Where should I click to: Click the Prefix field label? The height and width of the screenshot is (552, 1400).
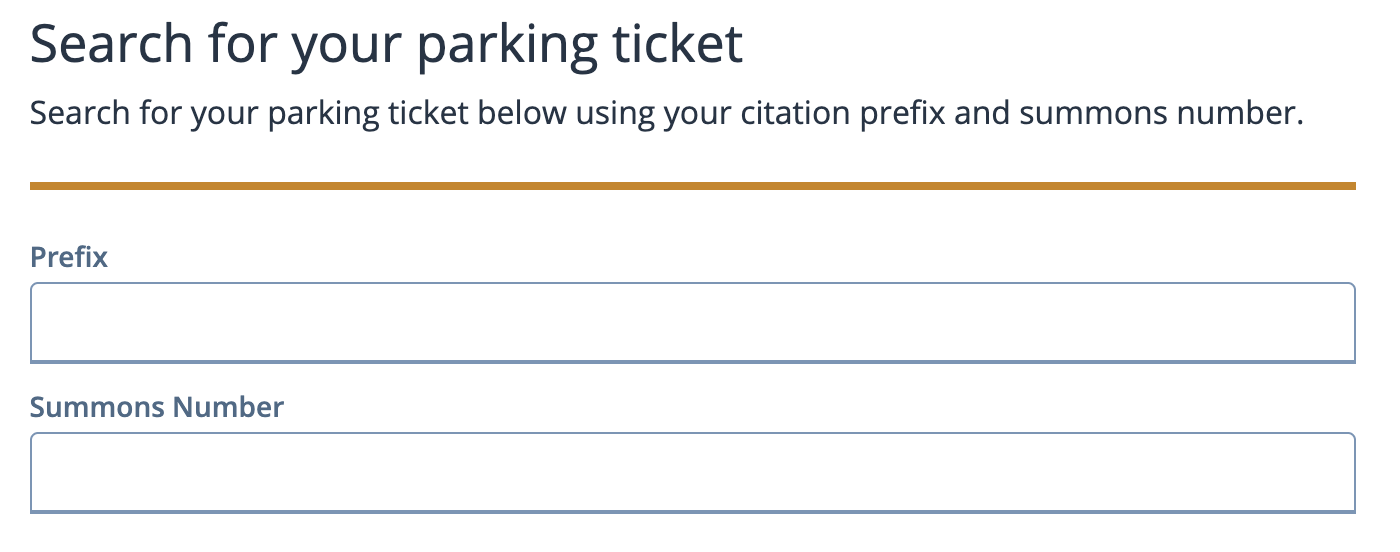click(69, 257)
